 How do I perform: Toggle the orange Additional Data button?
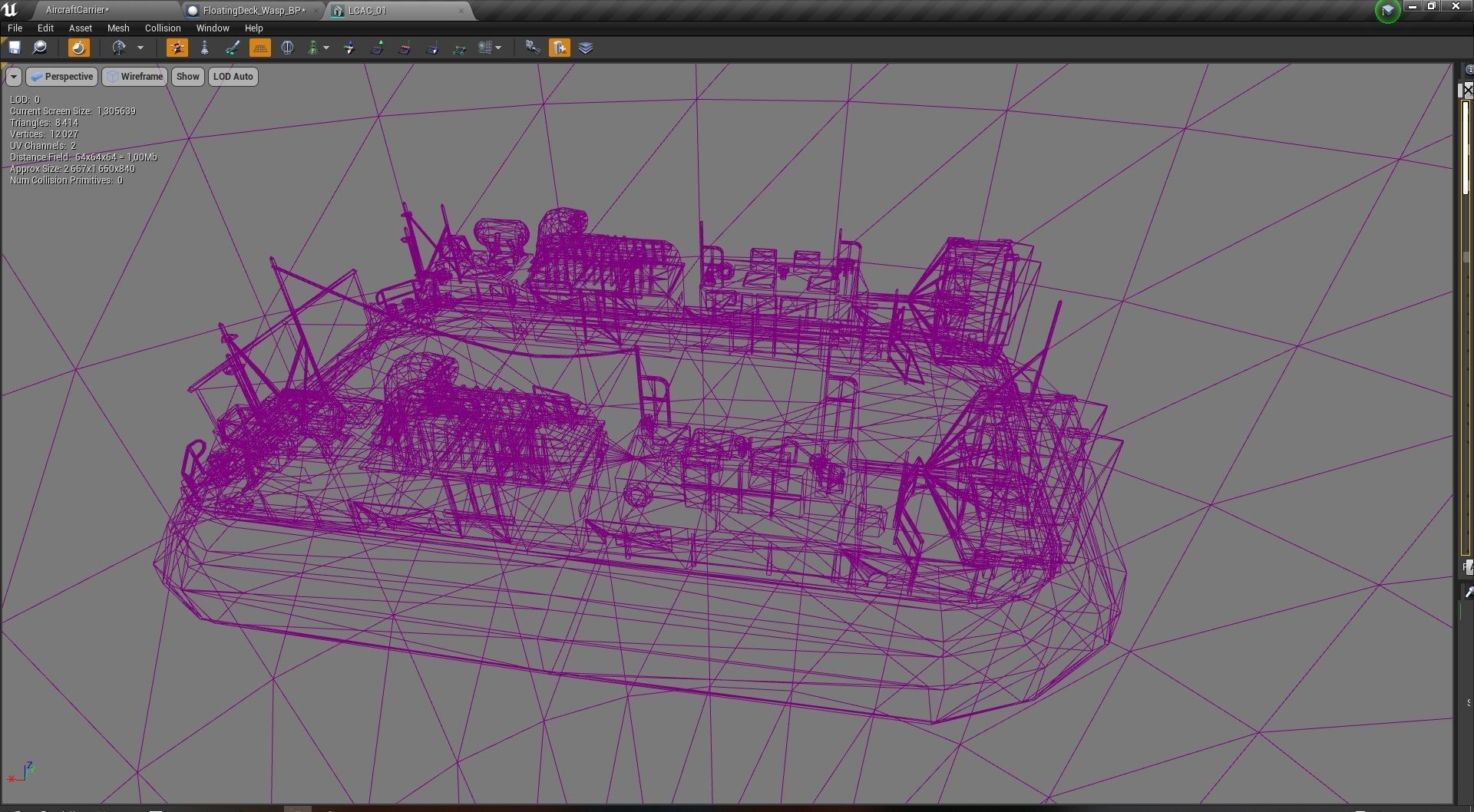[560, 48]
